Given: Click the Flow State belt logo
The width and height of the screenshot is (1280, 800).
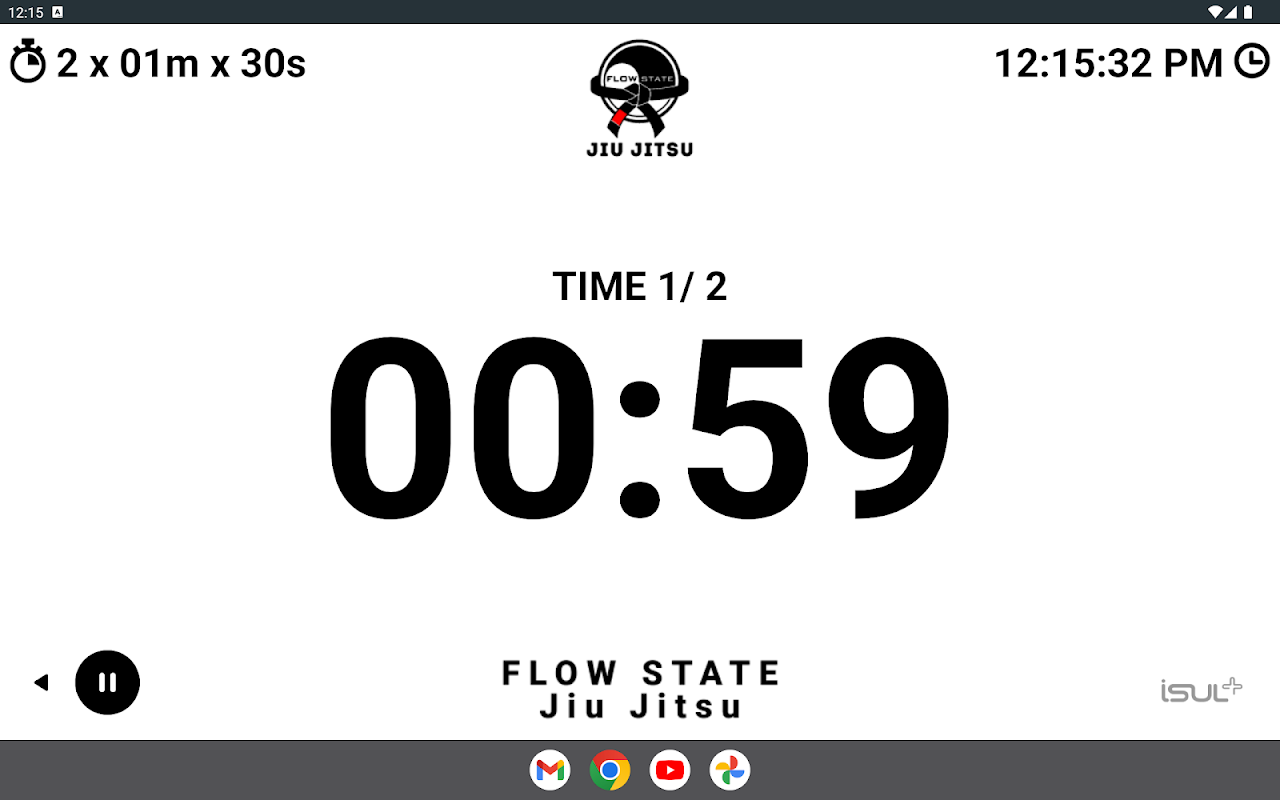Looking at the screenshot, I should 640,99.
